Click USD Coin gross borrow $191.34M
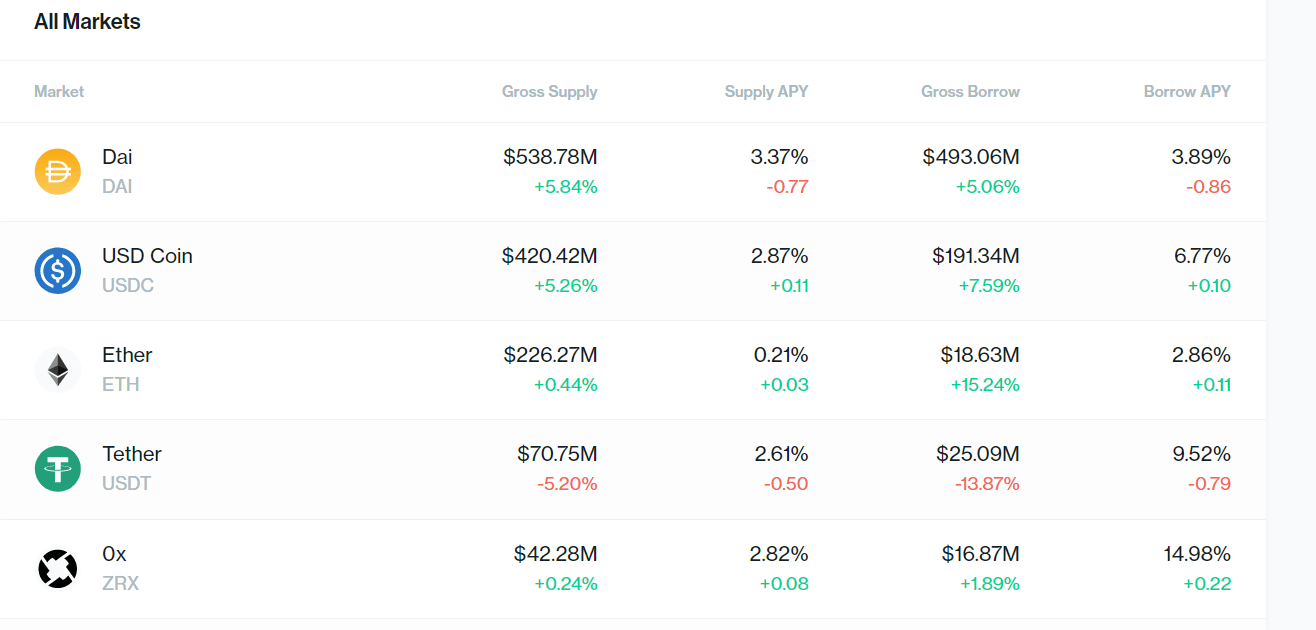This screenshot has height=630, width=1316. [x=976, y=256]
